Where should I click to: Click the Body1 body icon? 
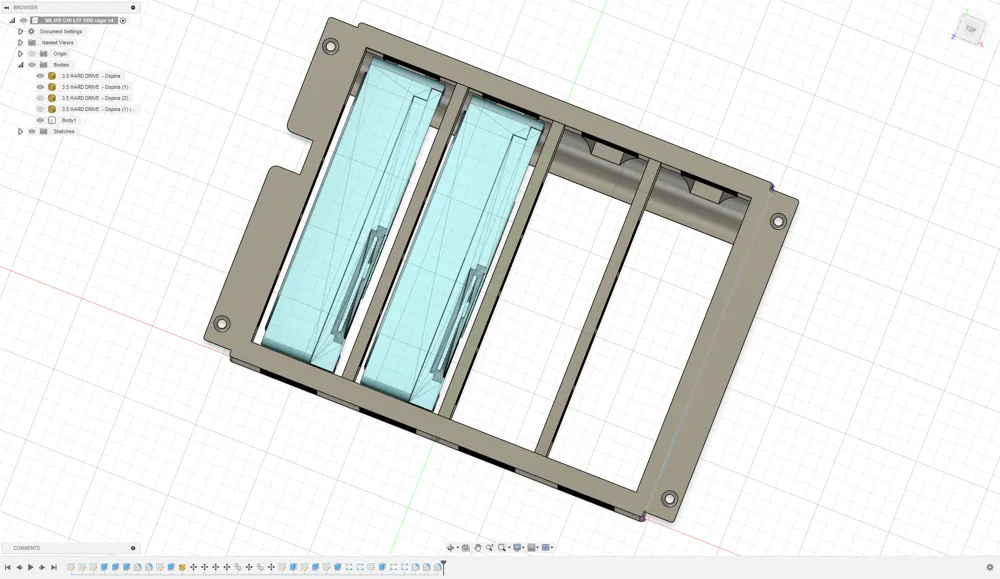coord(52,120)
